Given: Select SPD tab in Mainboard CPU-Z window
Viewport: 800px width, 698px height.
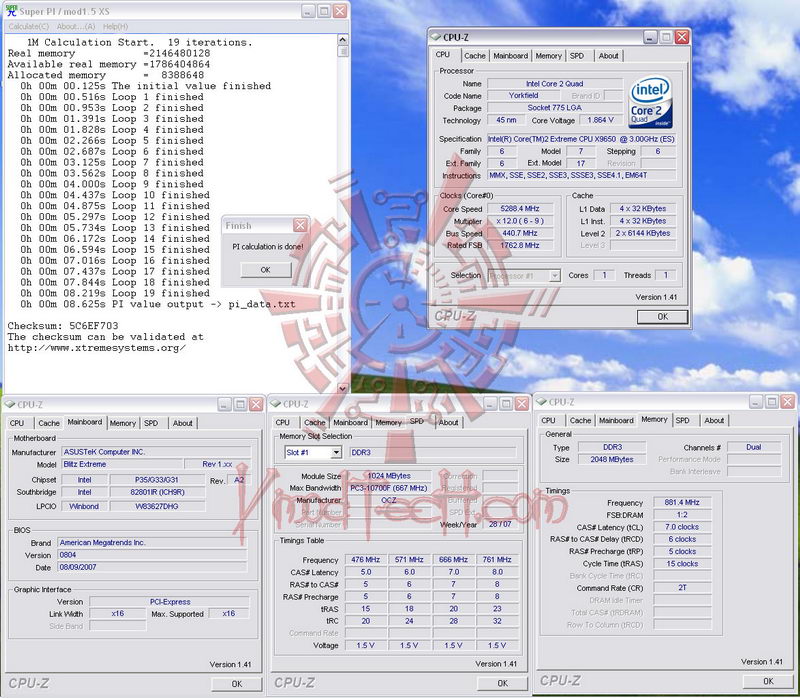Looking at the screenshot, I should [151, 423].
